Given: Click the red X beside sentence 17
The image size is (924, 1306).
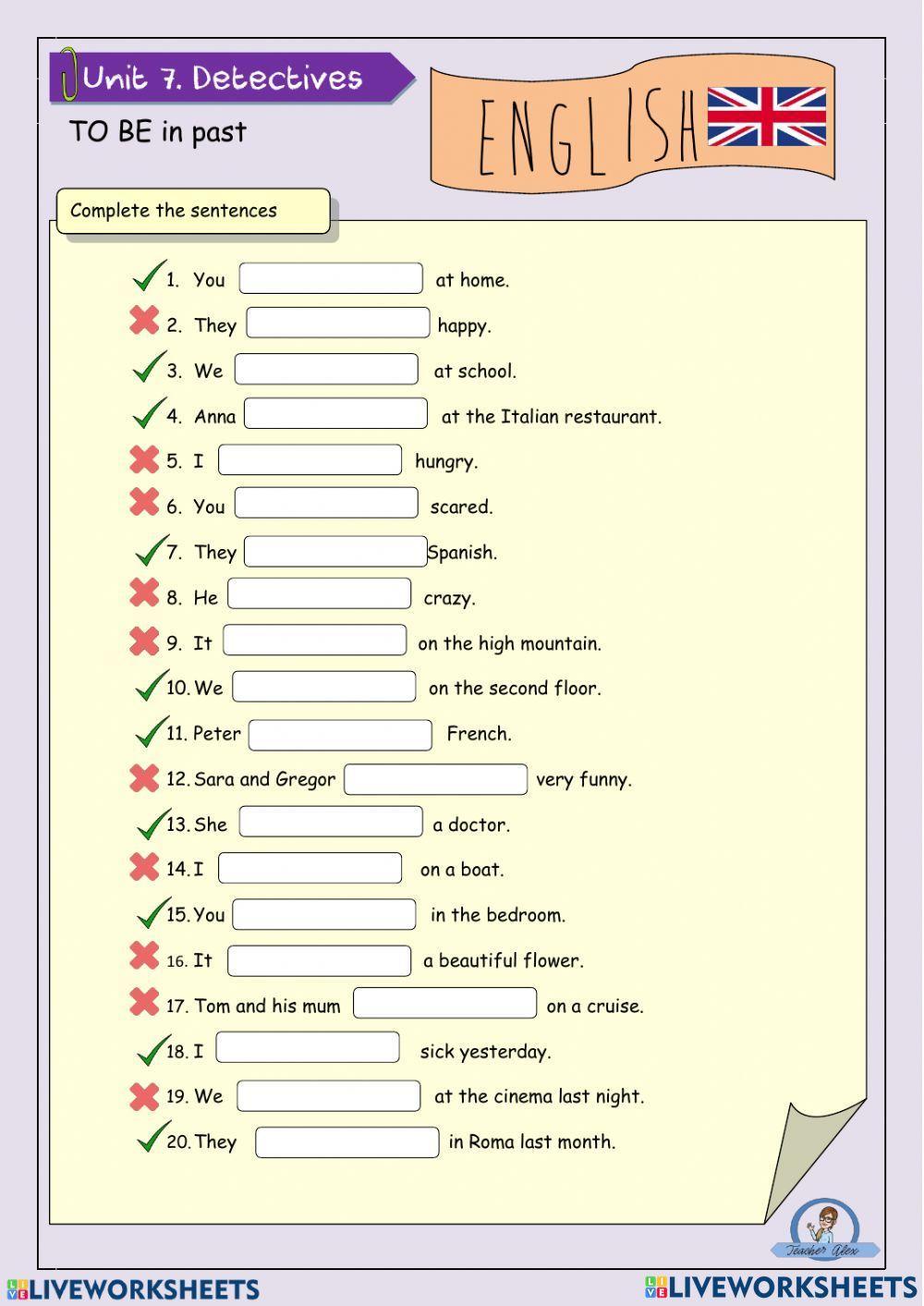Looking at the screenshot, I should click(144, 1001).
